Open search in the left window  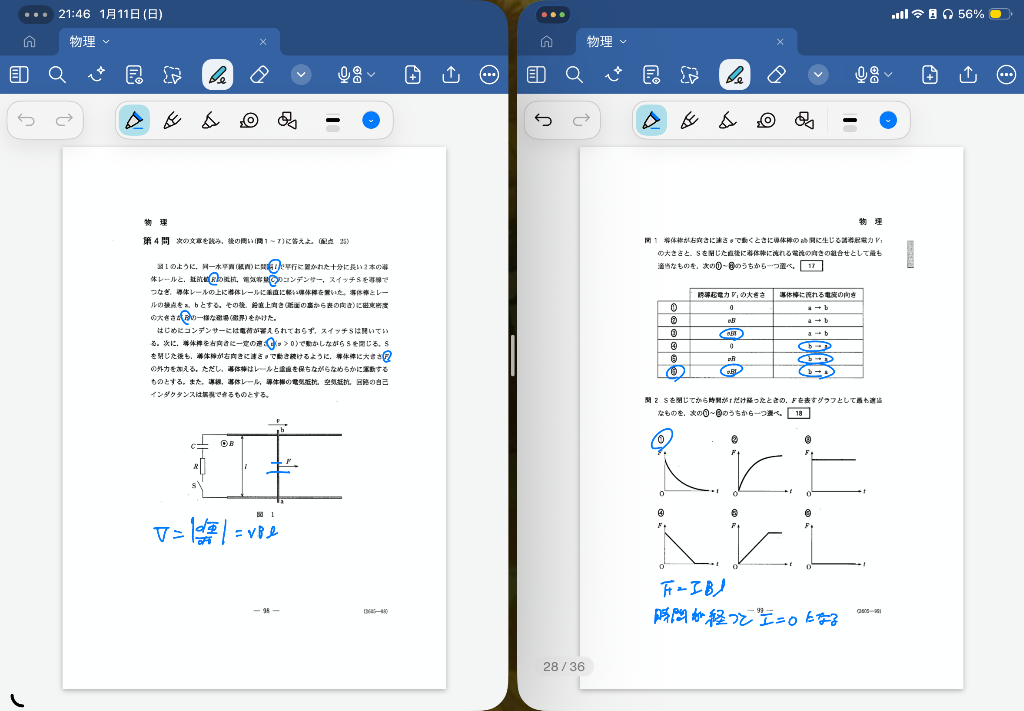click(57, 75)
